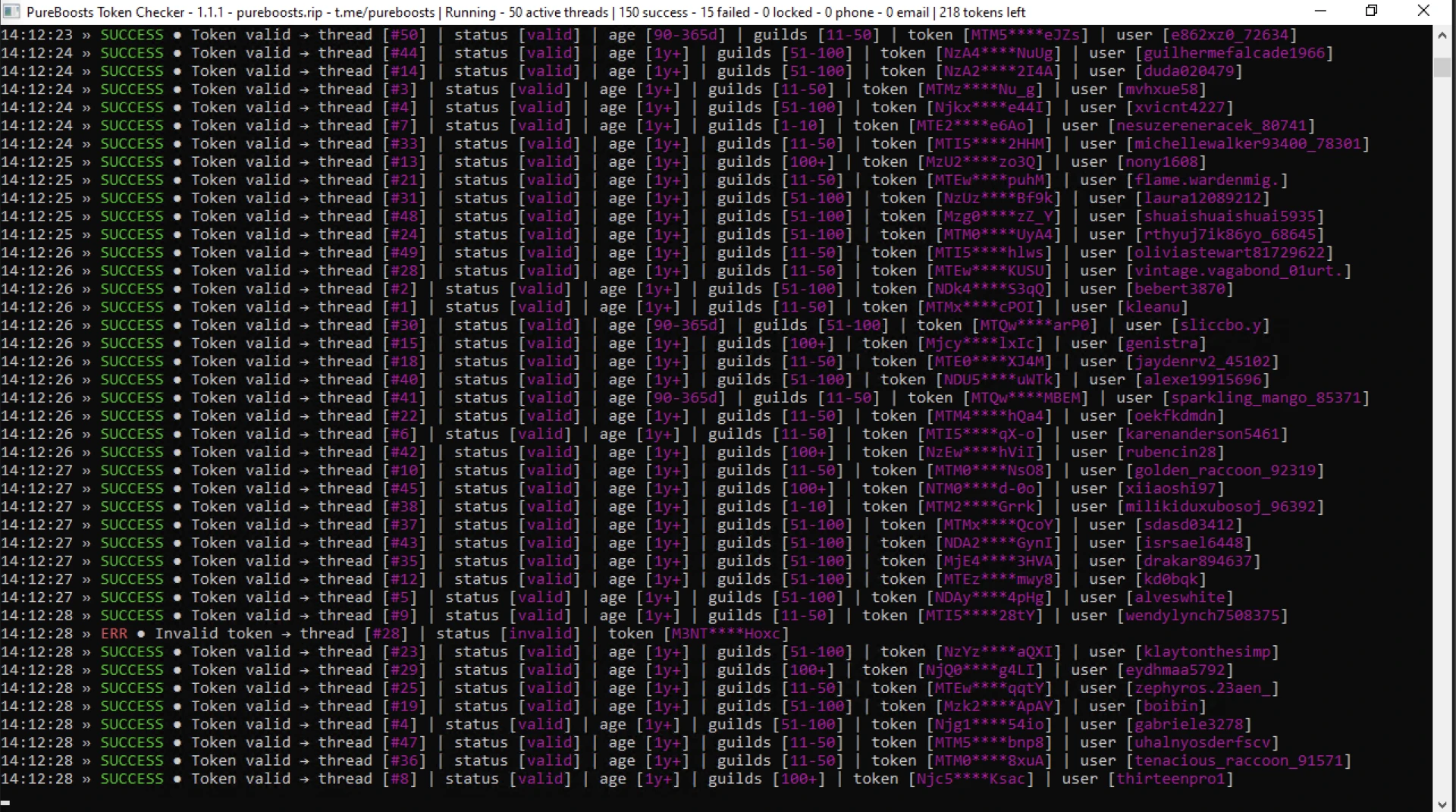Click username flame.wardenmig.

(1207, 180)
